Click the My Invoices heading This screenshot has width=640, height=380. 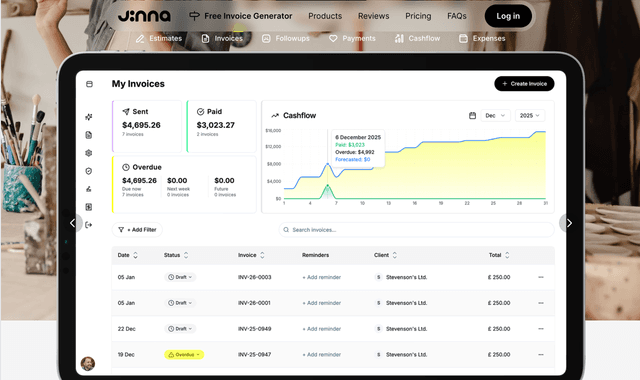138,84
